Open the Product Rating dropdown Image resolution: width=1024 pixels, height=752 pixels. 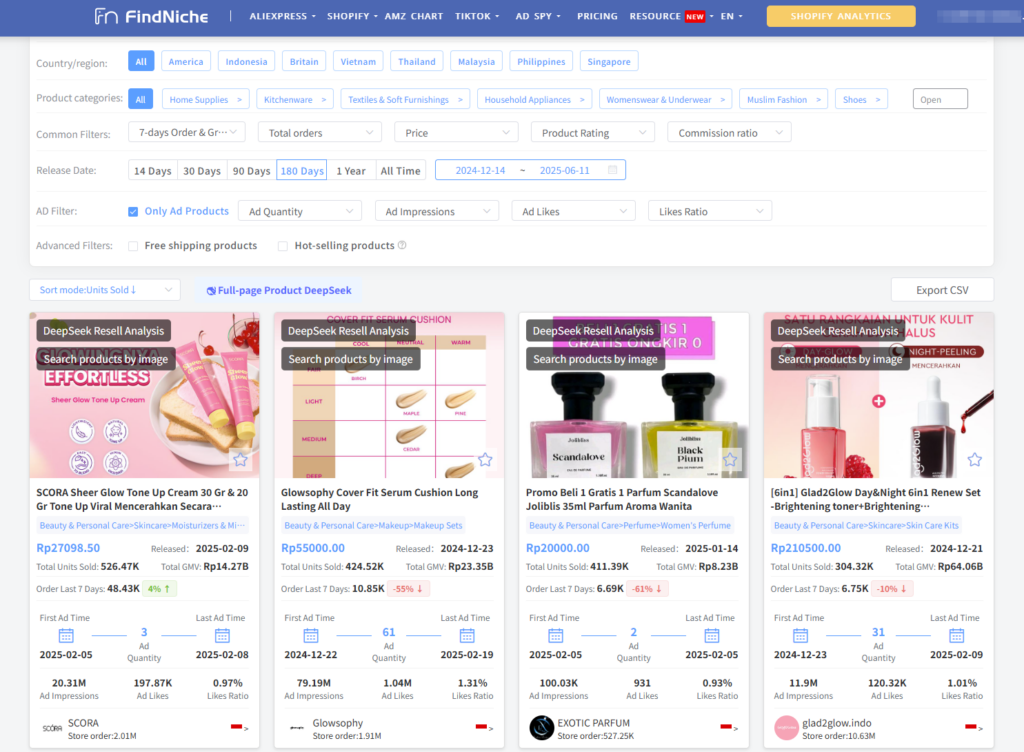tap(593, 133)
